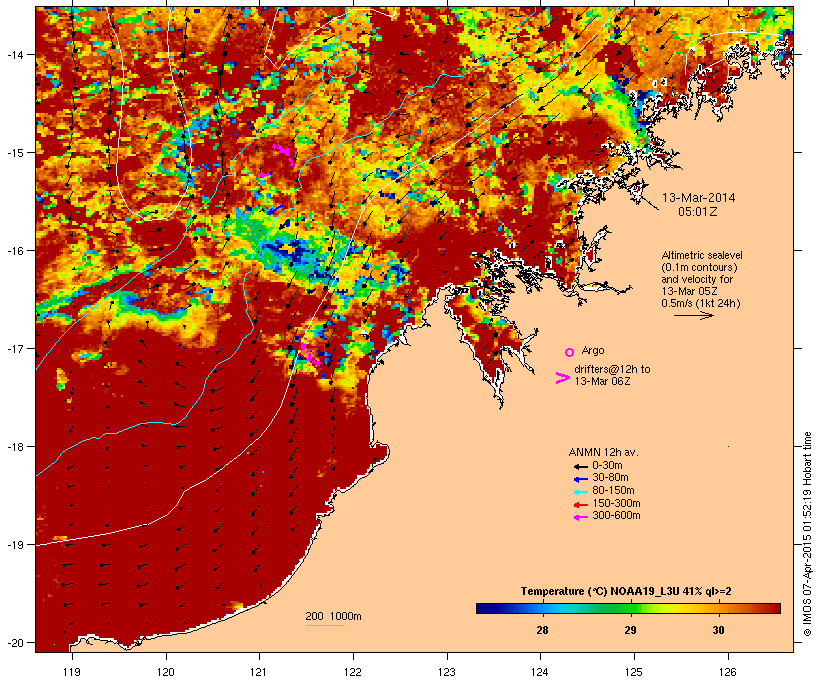Click the 0.5m/s velocity scale arrow
Image resolution: width=820 pixels, height=680 pixels.
(x=693, y=315)
